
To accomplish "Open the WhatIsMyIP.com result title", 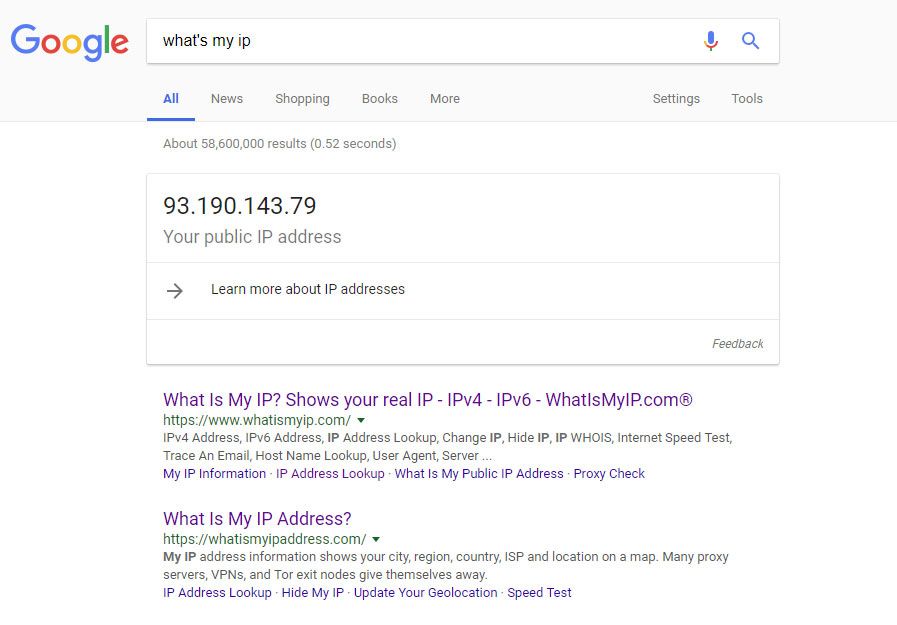I will [427, 400].
